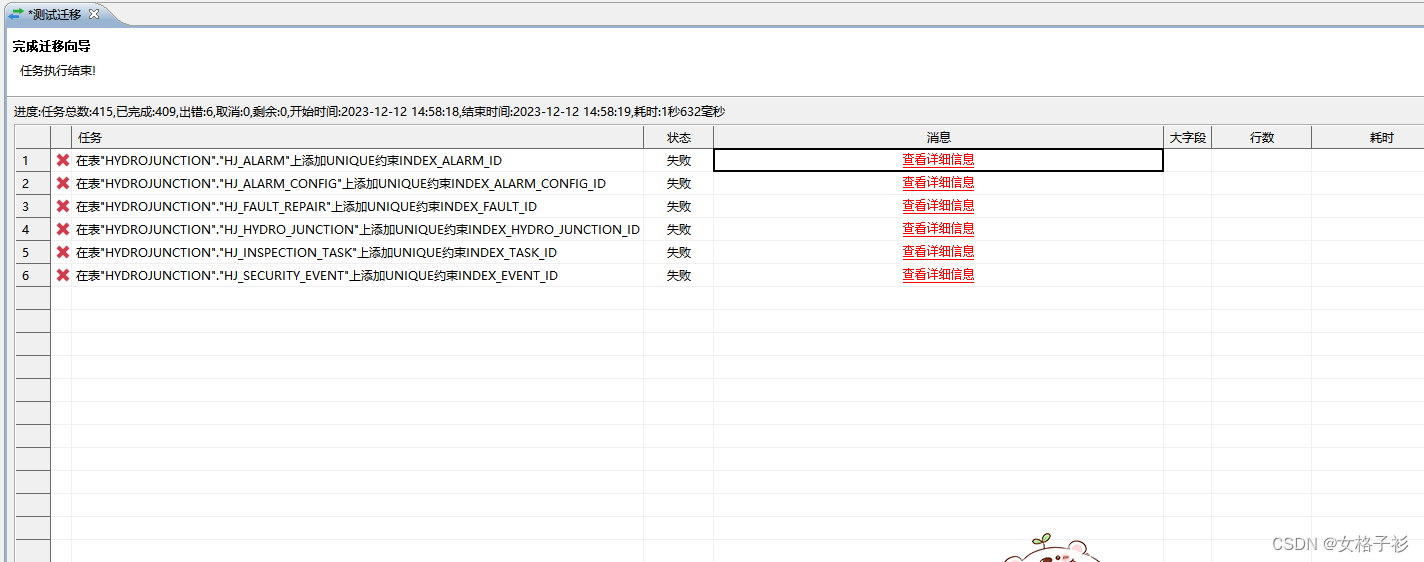Select row number 6 header
The height and width of the screenshot is (562, 1424).
point(33,275)
